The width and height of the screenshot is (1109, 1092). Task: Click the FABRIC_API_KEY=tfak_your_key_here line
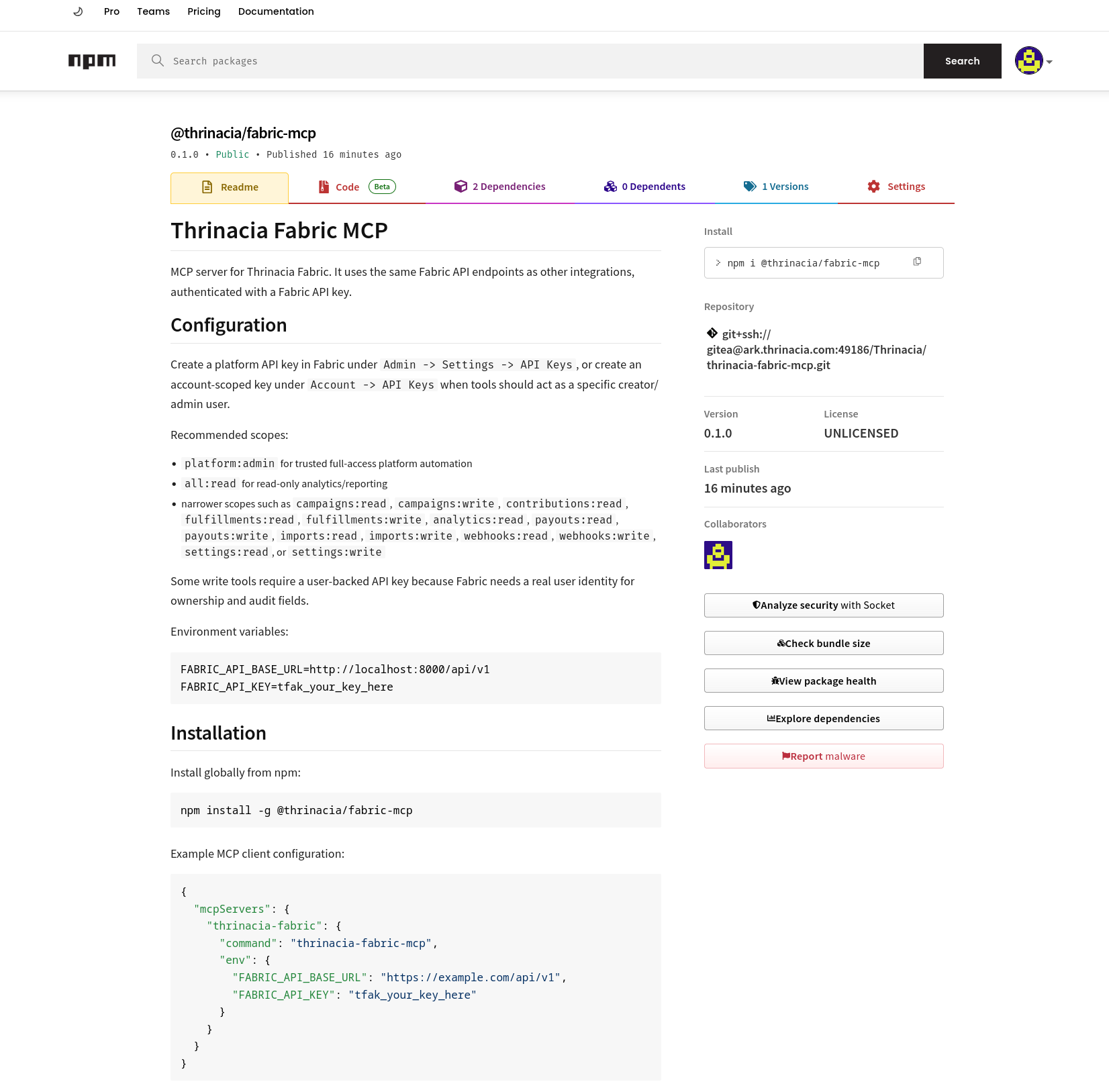coord(287,687)
